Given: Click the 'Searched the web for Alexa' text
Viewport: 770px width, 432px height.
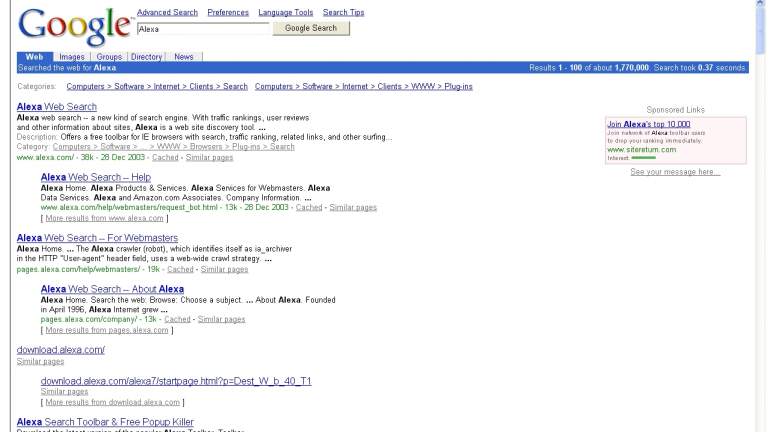Looking at the screenshot, I should pos(67,68).
